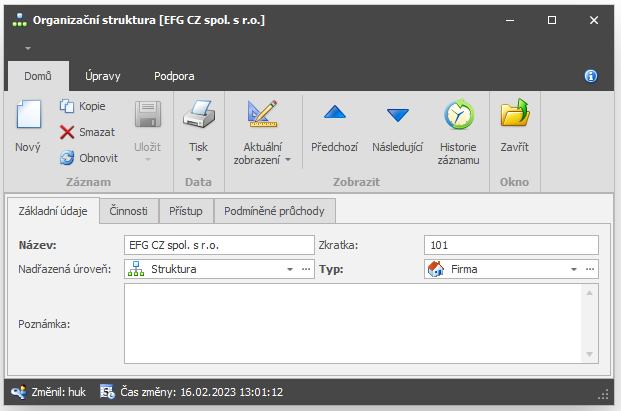Screen dimensions: 621x411
Task: Click the window resize grip
Action: click(x=603, y=394)
